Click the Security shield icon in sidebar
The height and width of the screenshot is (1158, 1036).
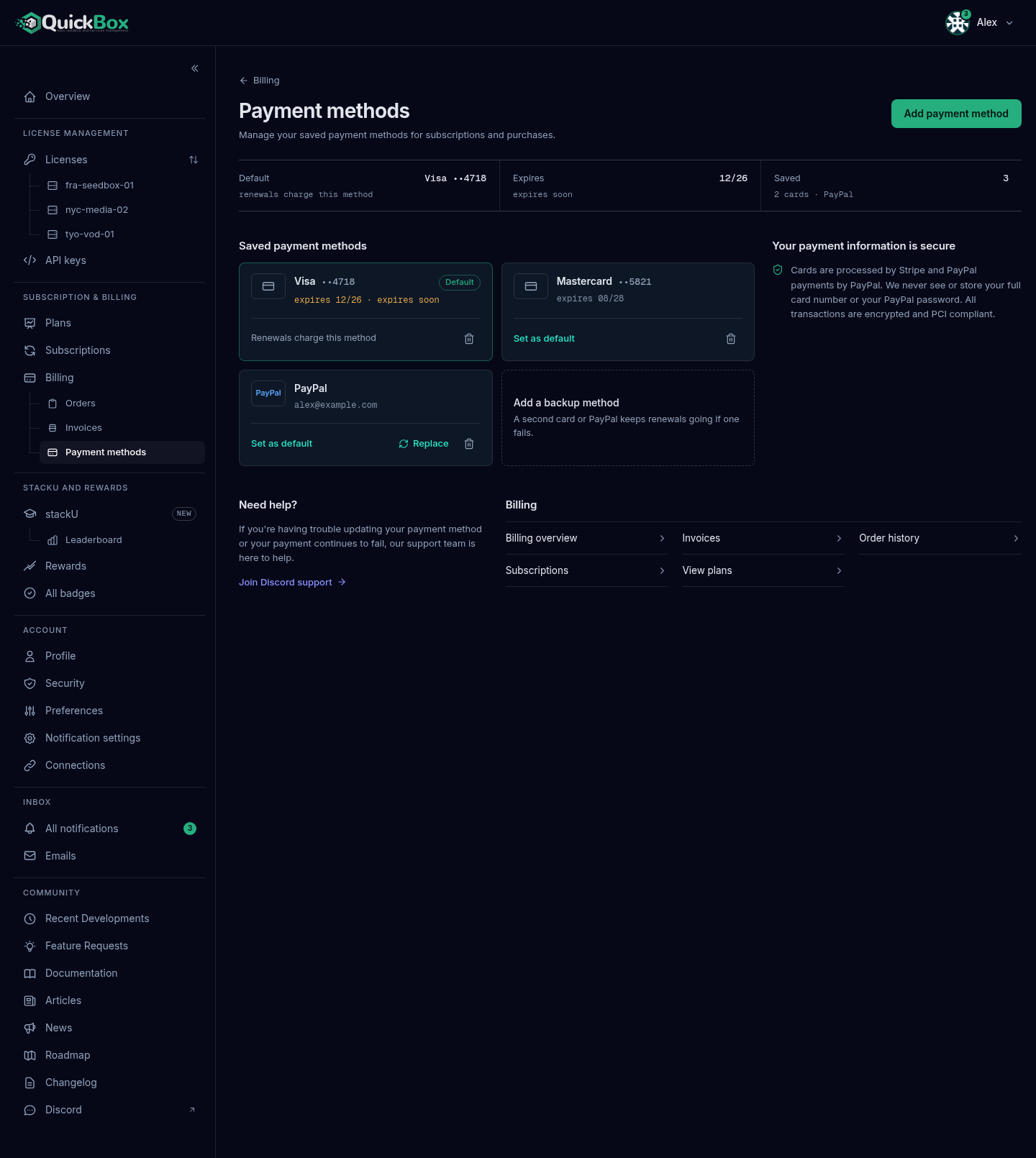coord(29,683)
